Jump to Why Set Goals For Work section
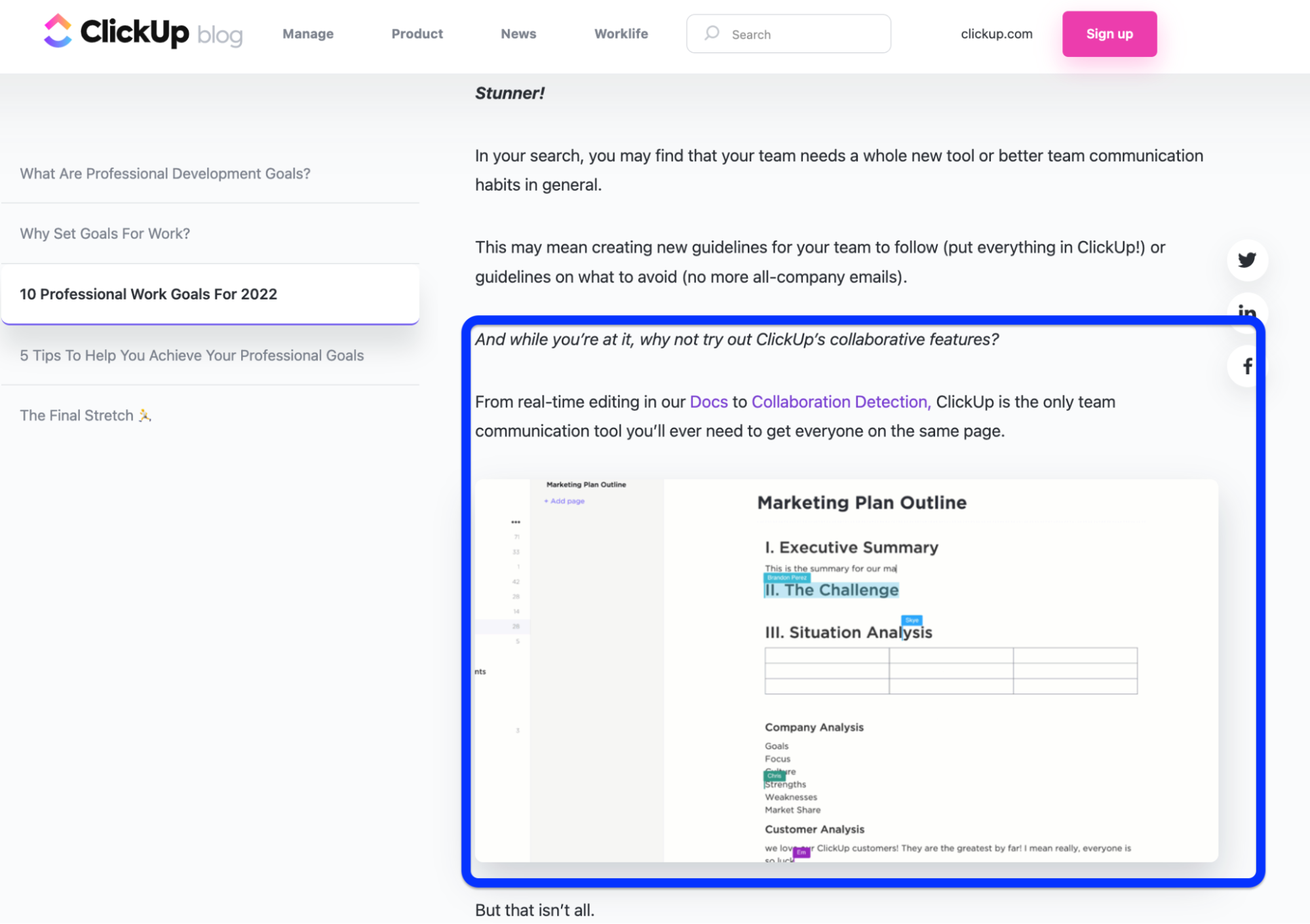The width and height of the screenshot is (1310, 924). 105,233
